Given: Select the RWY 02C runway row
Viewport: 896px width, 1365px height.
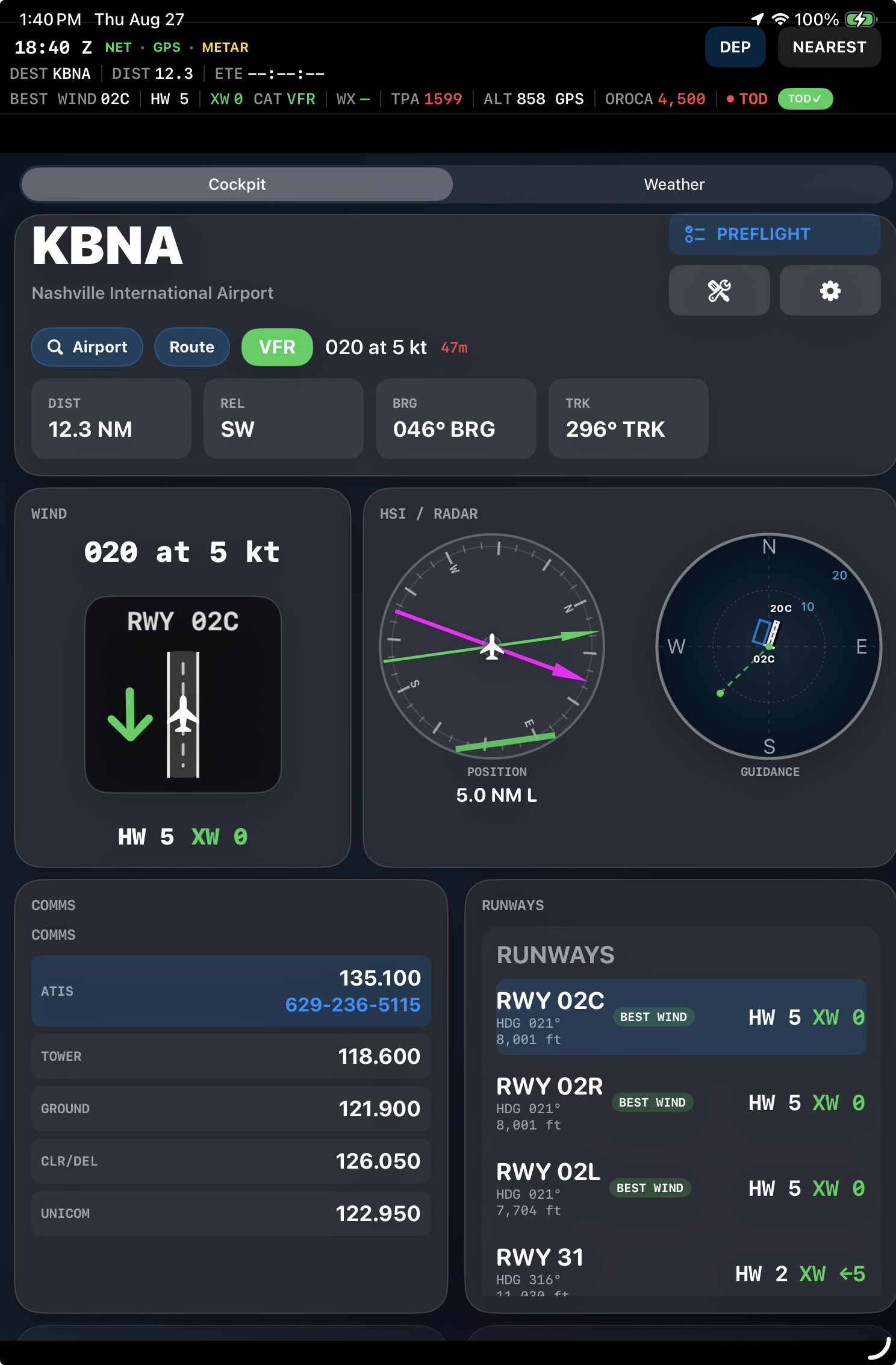Looking at the screenshot, I should (x=681, y=1017).
